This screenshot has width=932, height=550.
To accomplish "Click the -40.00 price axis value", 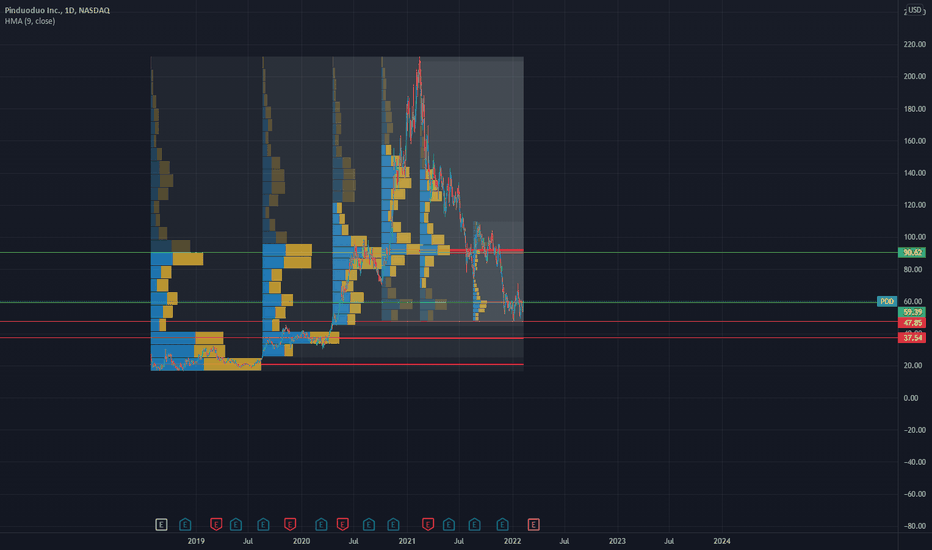I will click(x=914, y=462).
